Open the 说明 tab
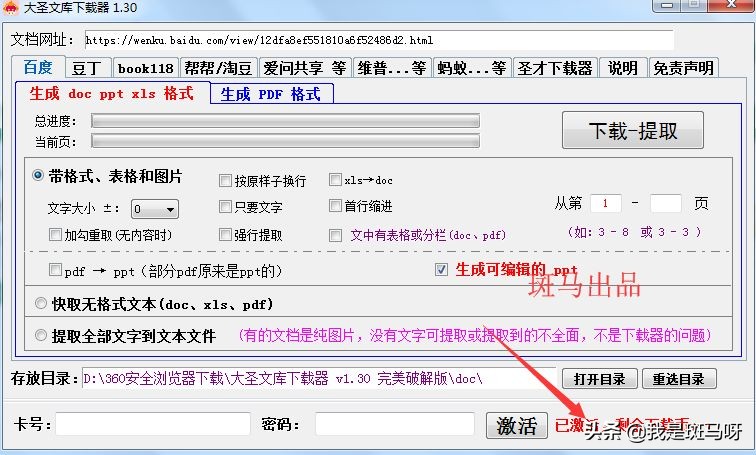Screen dimensions: 756x455 [622, 68]
